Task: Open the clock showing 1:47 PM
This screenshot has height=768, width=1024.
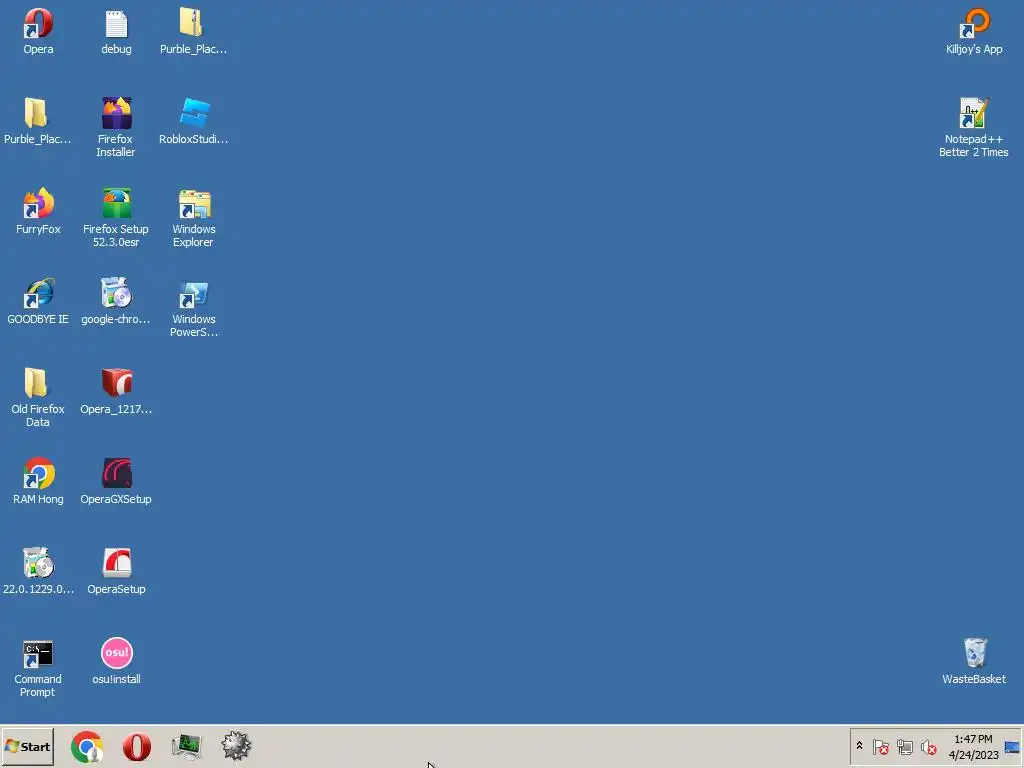Action: (973, 747)
